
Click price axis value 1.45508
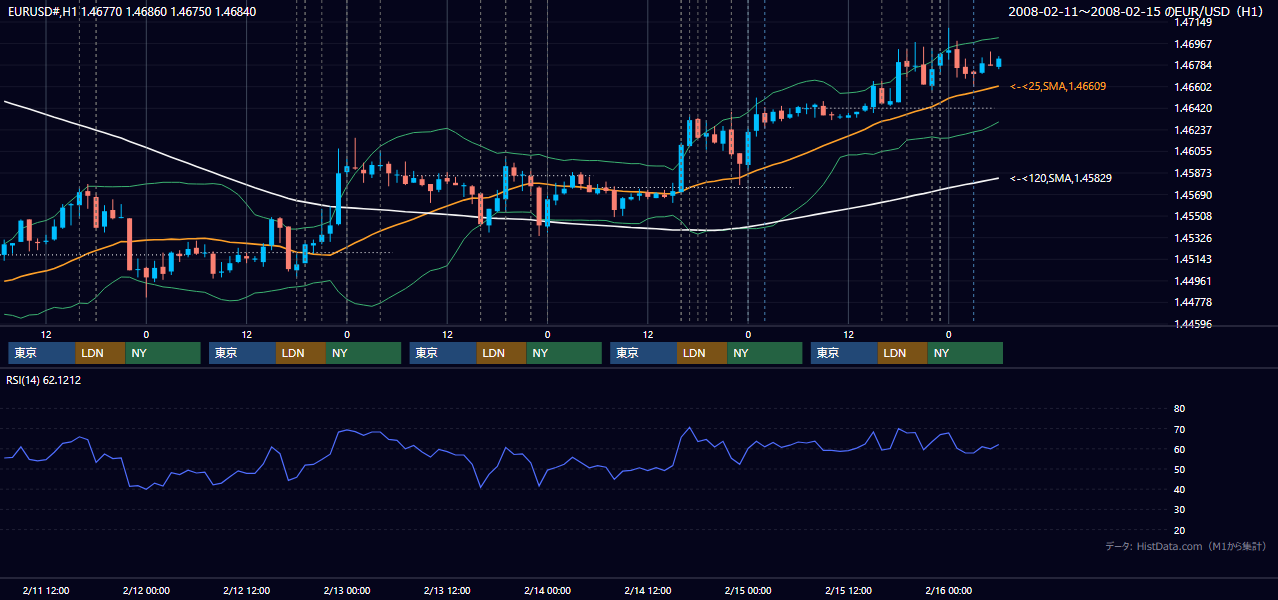coord(1193,216)
